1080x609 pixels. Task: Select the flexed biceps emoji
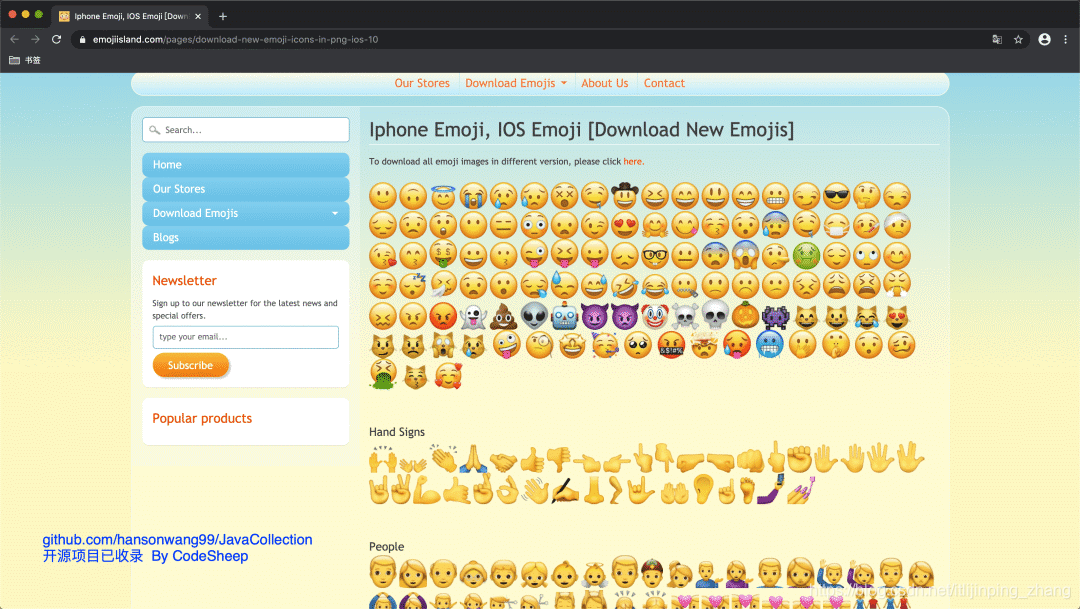[426, 492]
